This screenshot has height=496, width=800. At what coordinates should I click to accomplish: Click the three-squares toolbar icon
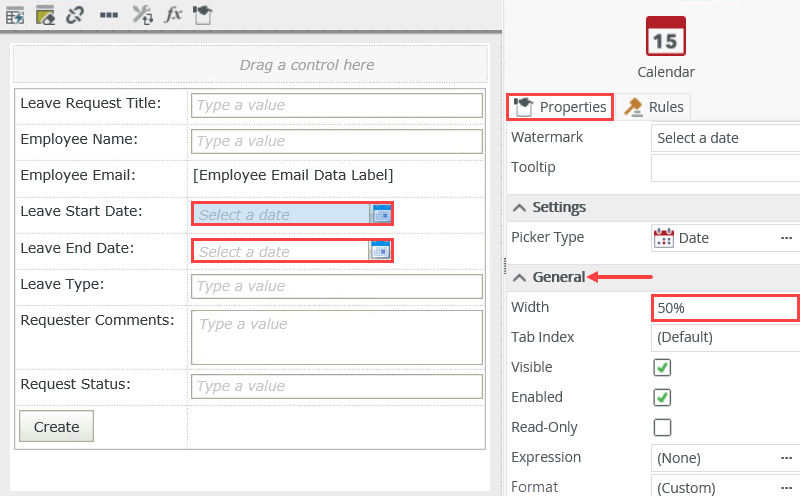[109, 15]
